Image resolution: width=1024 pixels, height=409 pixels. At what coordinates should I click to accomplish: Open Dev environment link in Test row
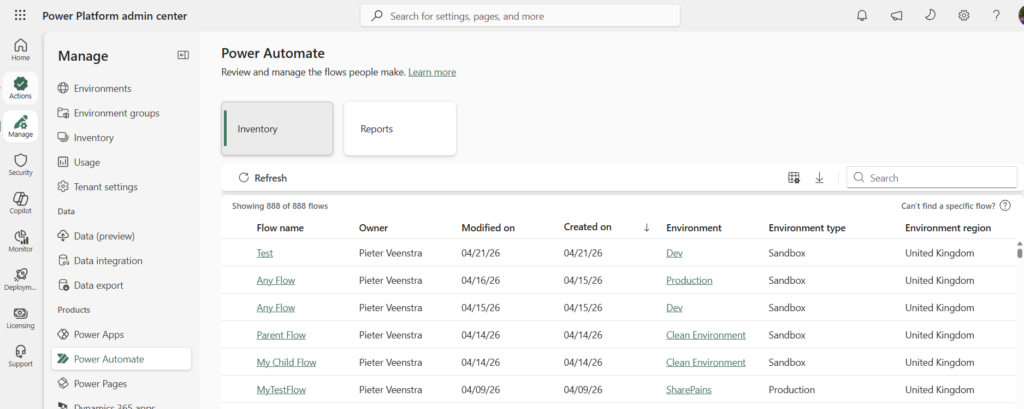674,253
